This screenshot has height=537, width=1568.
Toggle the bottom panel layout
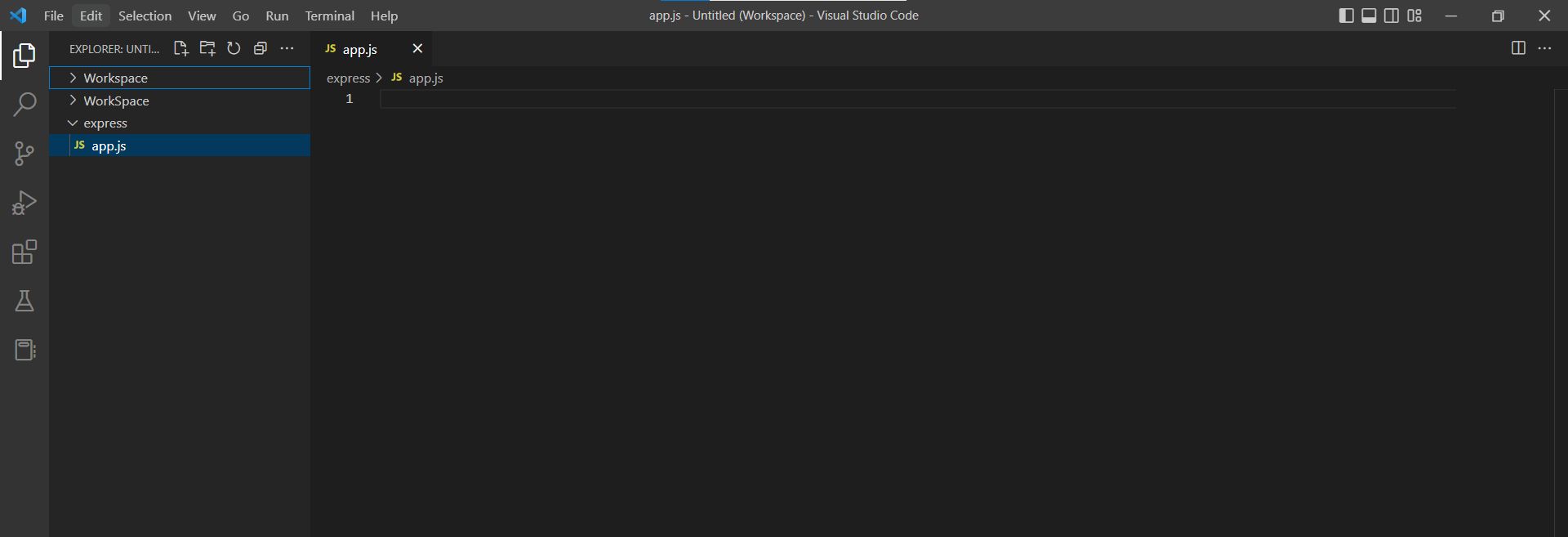(1370, 16)
